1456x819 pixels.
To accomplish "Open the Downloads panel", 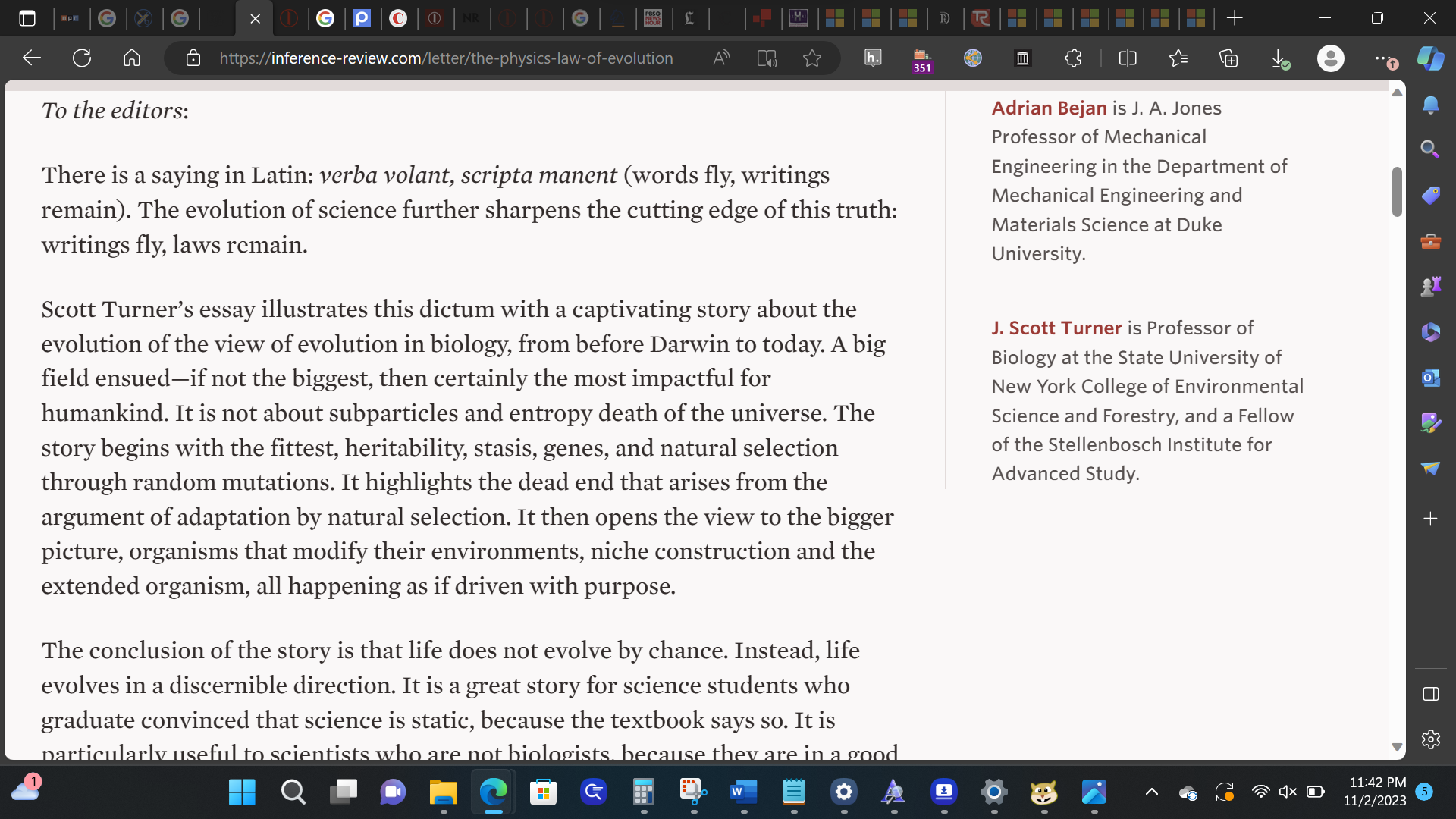I will tap(1280, 58).
